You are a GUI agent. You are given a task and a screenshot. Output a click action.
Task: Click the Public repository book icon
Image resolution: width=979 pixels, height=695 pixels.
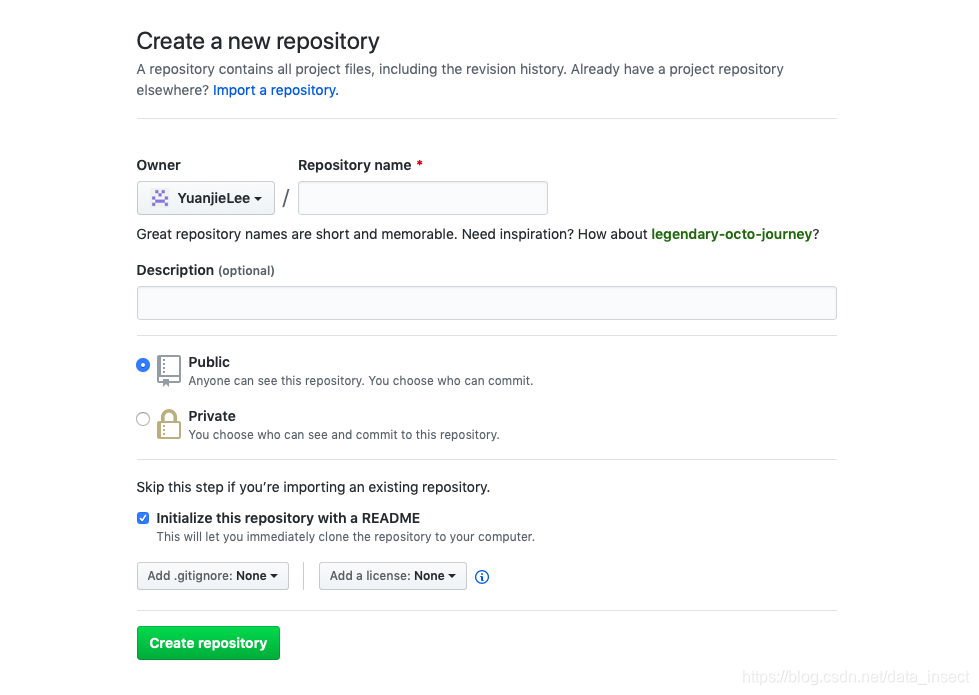[x=169, y=371]
